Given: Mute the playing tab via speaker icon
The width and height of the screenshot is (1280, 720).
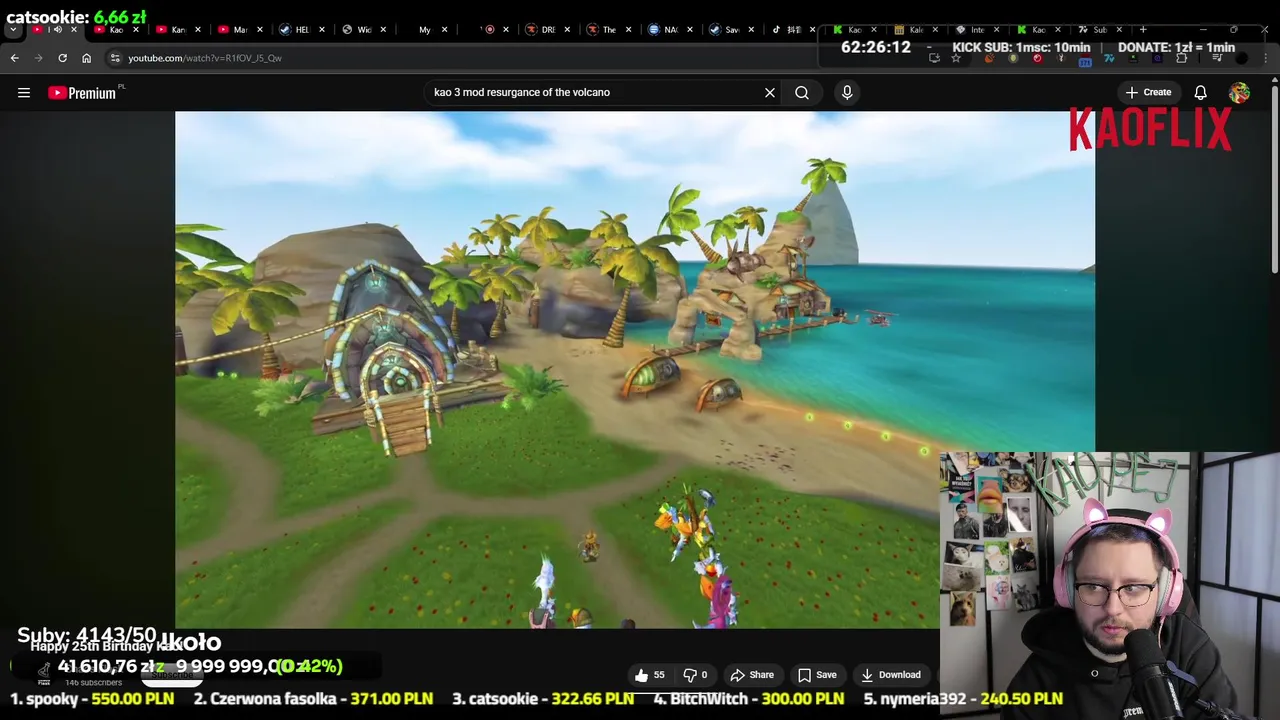Looking at the screenshot, I should point(57,30).
